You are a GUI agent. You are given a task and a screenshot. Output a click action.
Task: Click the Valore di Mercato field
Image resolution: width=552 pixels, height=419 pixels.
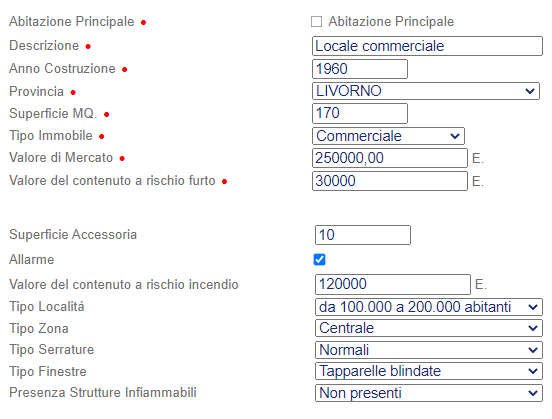[x=390, y=158]
